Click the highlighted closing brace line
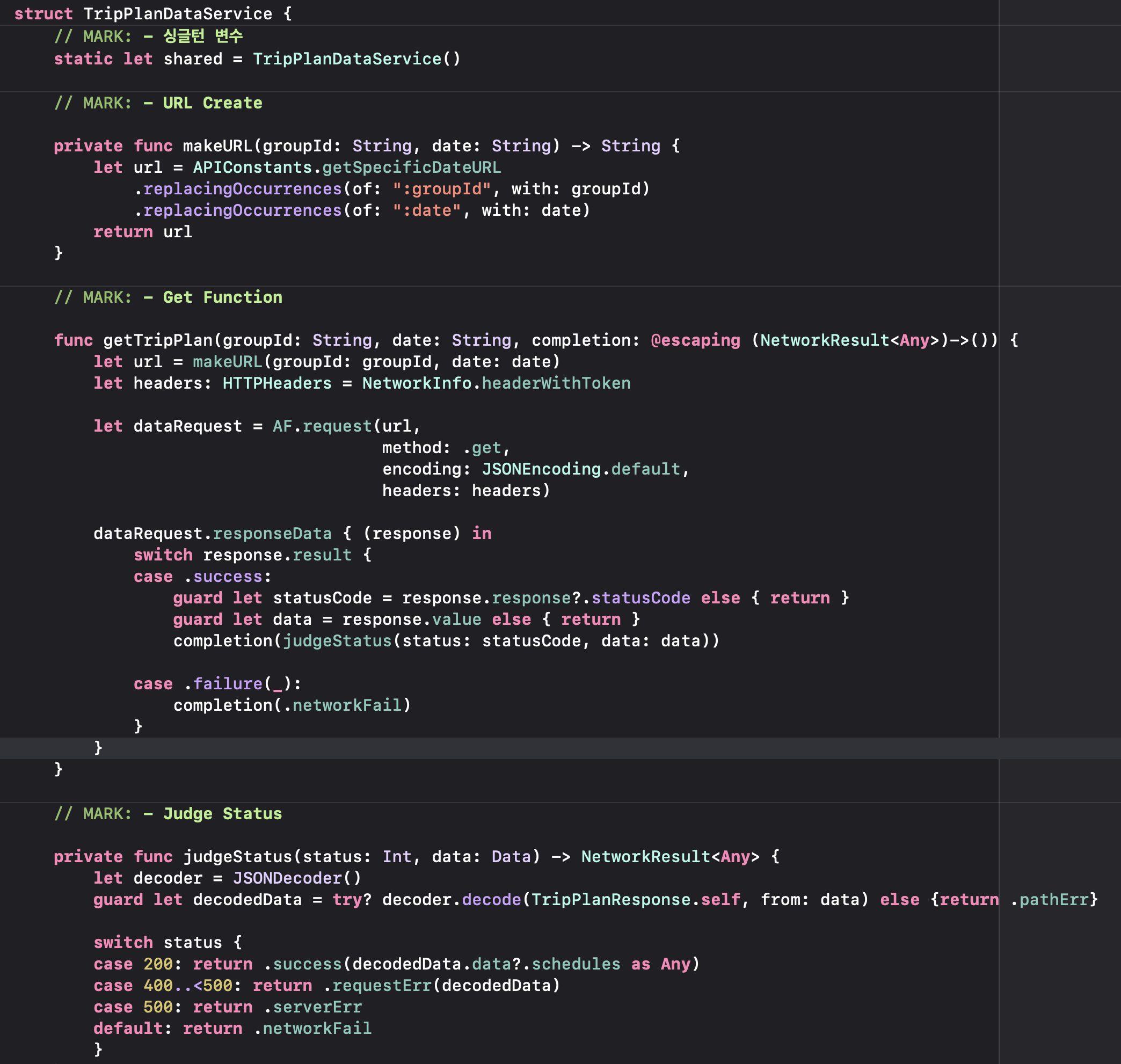Screen dimensions: 1121x1064 point(98,748)
